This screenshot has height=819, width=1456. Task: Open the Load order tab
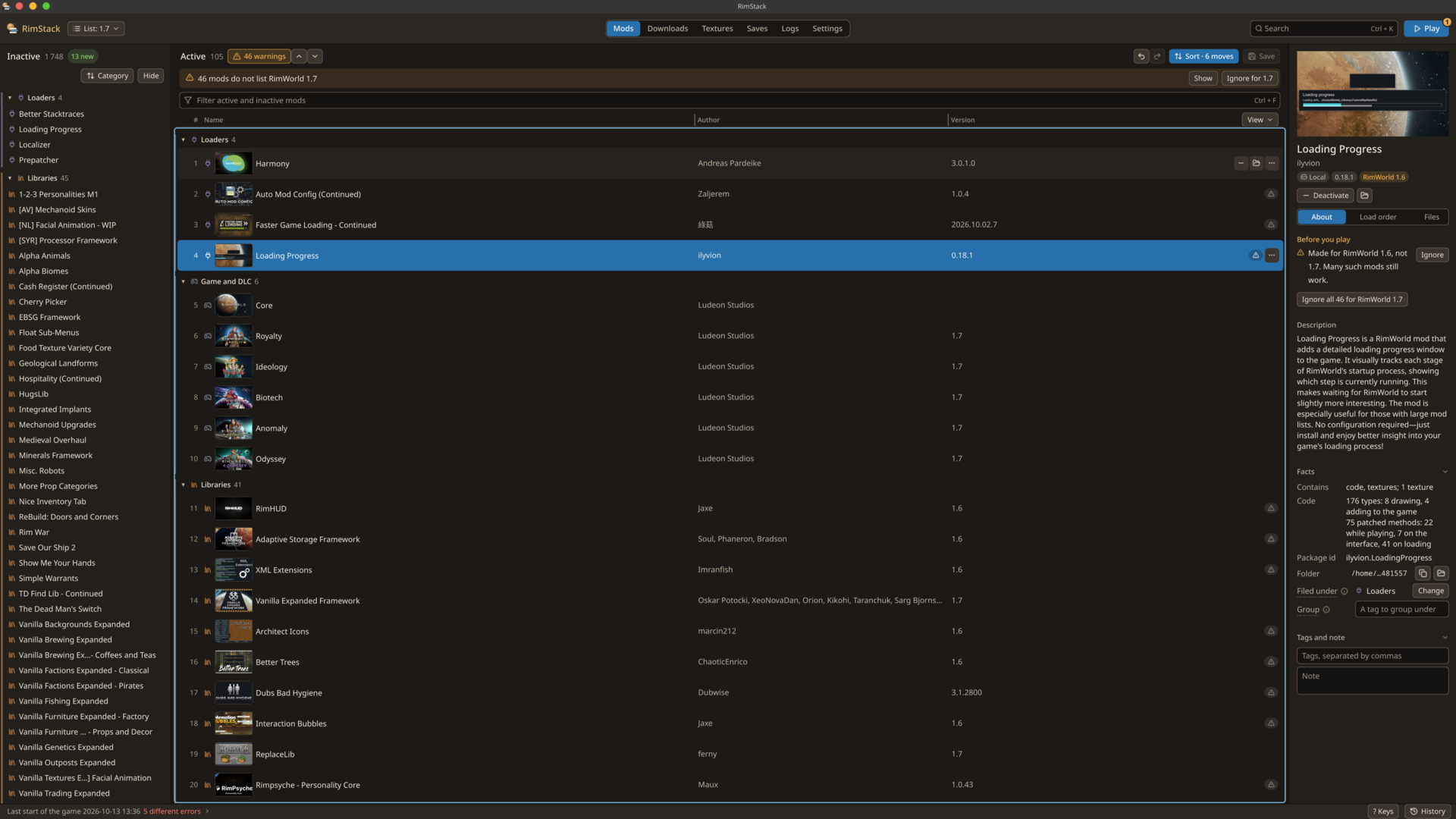(1377, 217)
